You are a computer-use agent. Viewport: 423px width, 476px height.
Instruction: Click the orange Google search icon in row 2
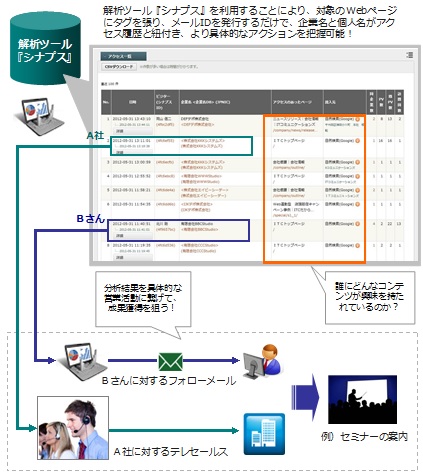tap(358, 141)
